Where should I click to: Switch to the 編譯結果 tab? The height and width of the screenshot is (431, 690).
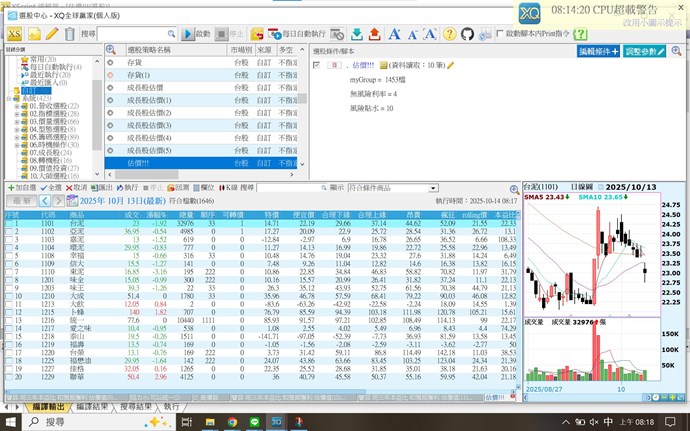pos(92,407)
